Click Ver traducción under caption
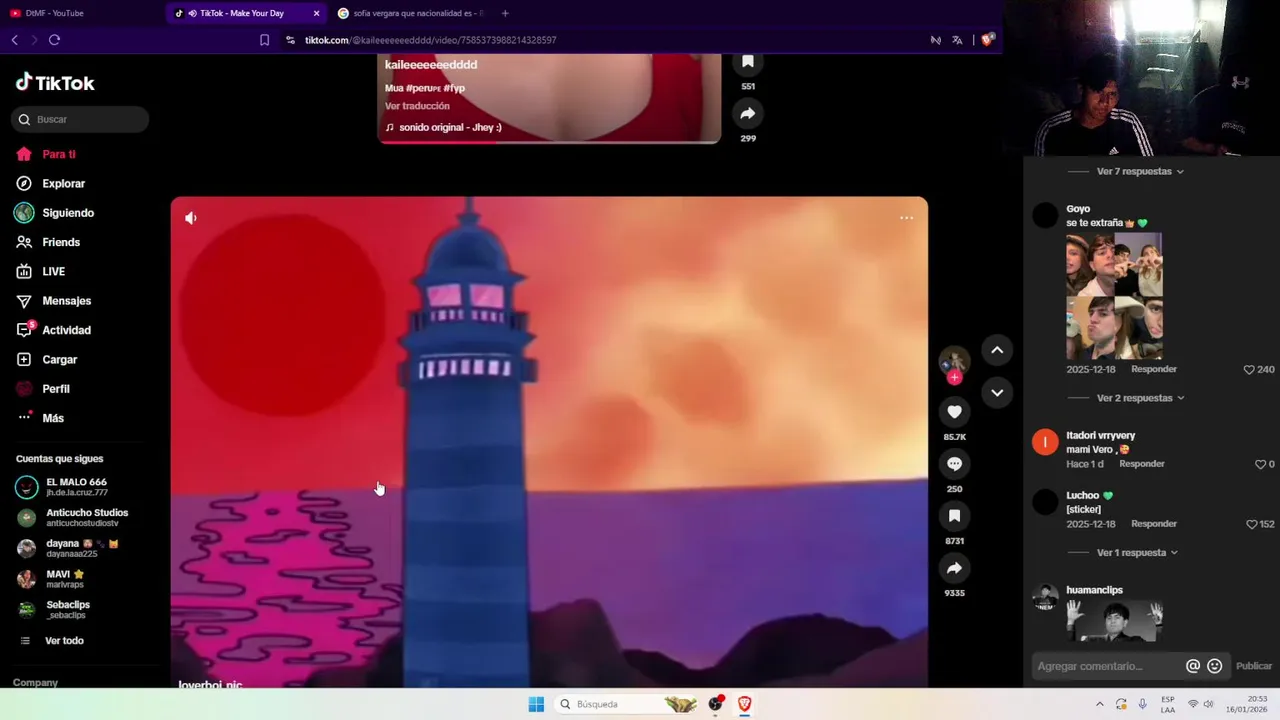Viewport: 1280px width, 720px height. coord(417,106)
